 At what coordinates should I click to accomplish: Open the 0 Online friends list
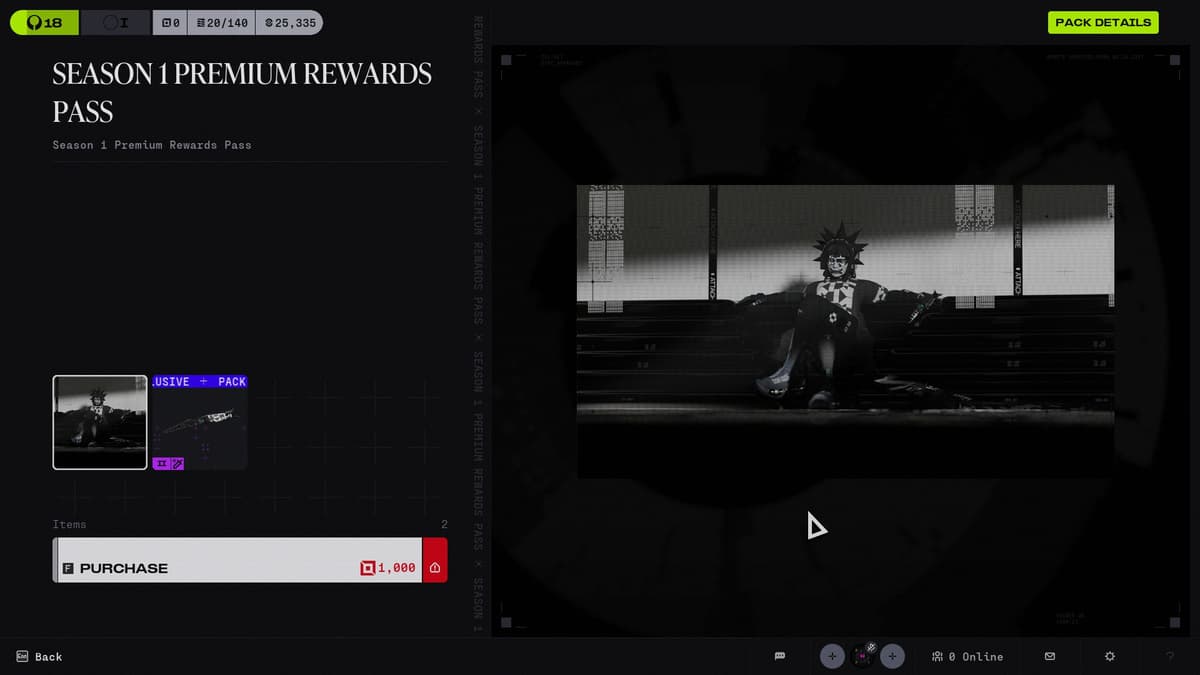click(967, 656)
